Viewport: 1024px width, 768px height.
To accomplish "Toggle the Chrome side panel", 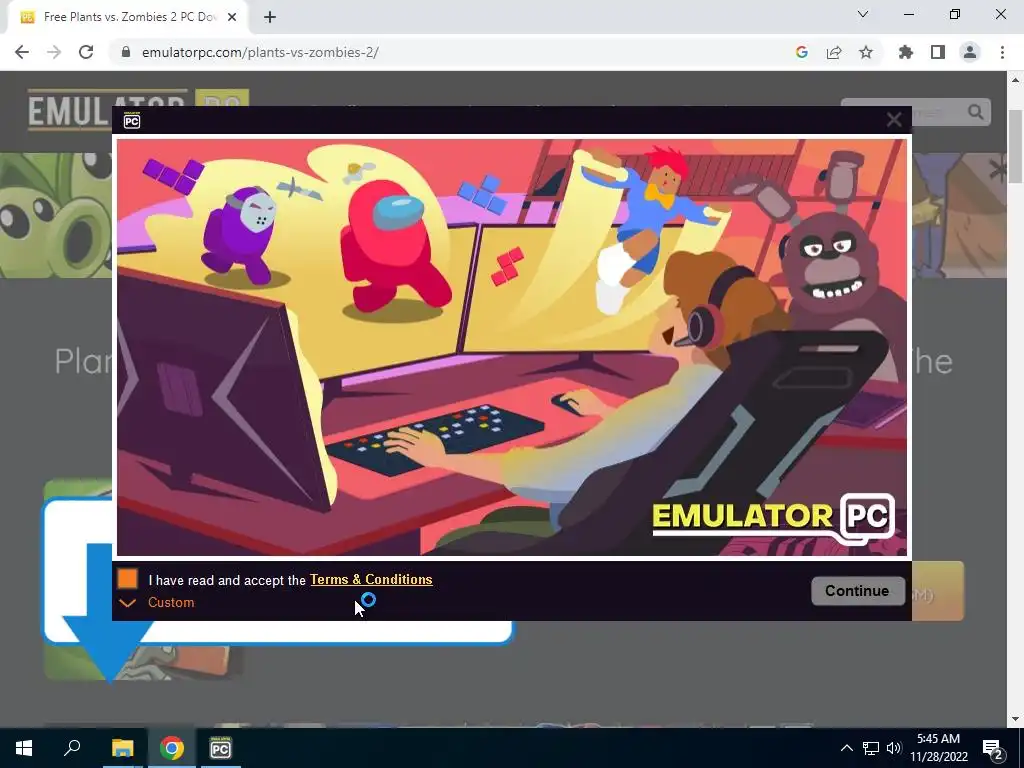I will (938, 52).
